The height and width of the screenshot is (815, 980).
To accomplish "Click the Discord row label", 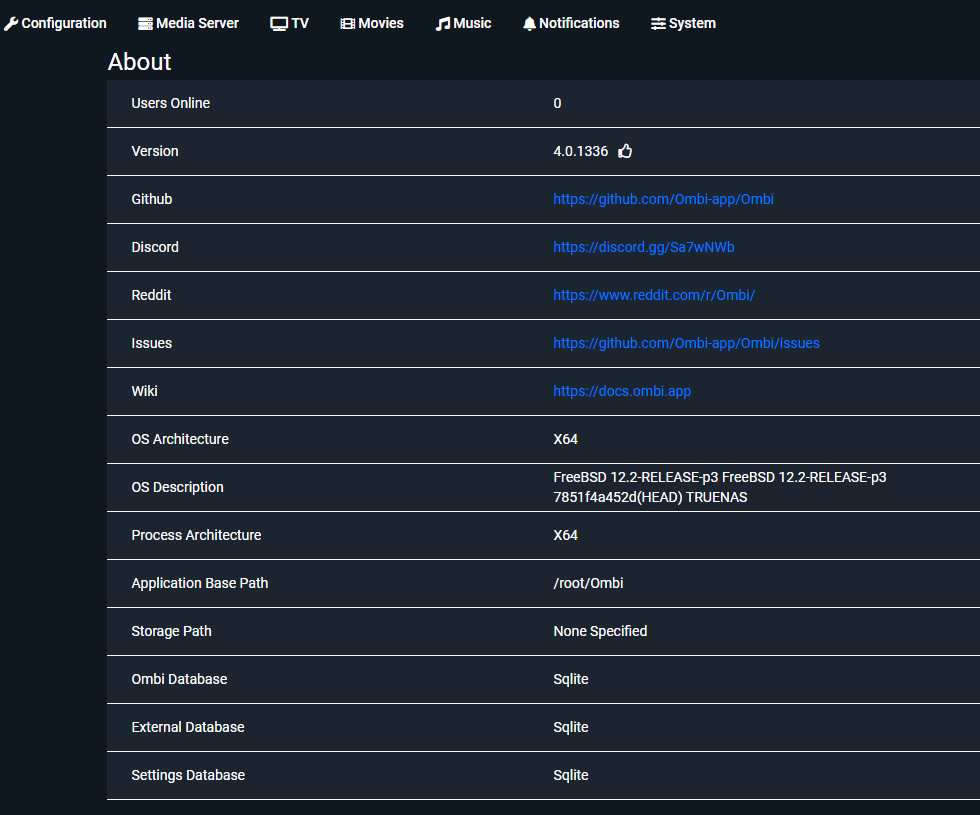I will [155, 247].
